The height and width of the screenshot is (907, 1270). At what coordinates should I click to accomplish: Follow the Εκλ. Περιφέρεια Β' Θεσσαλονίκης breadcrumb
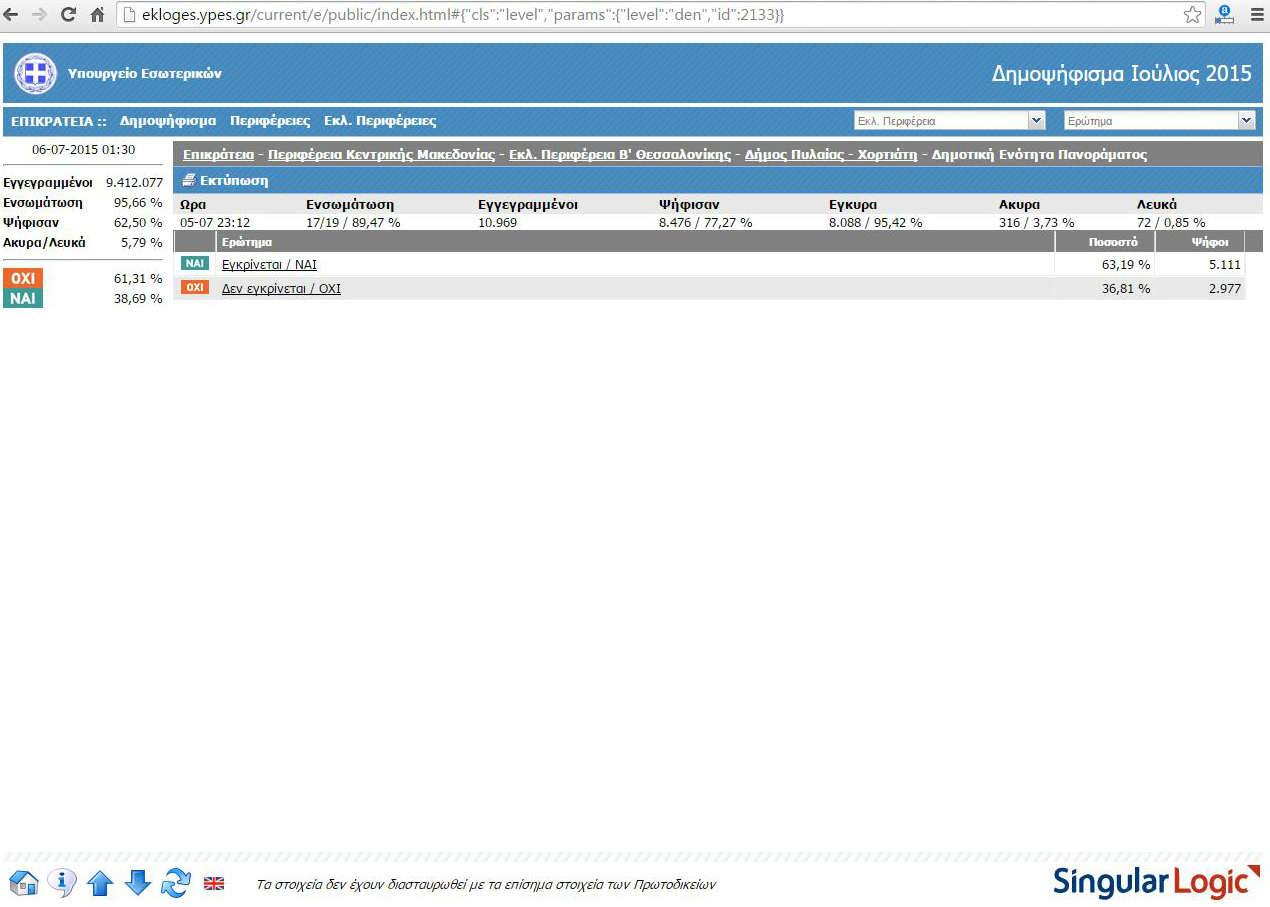point(620,155)
